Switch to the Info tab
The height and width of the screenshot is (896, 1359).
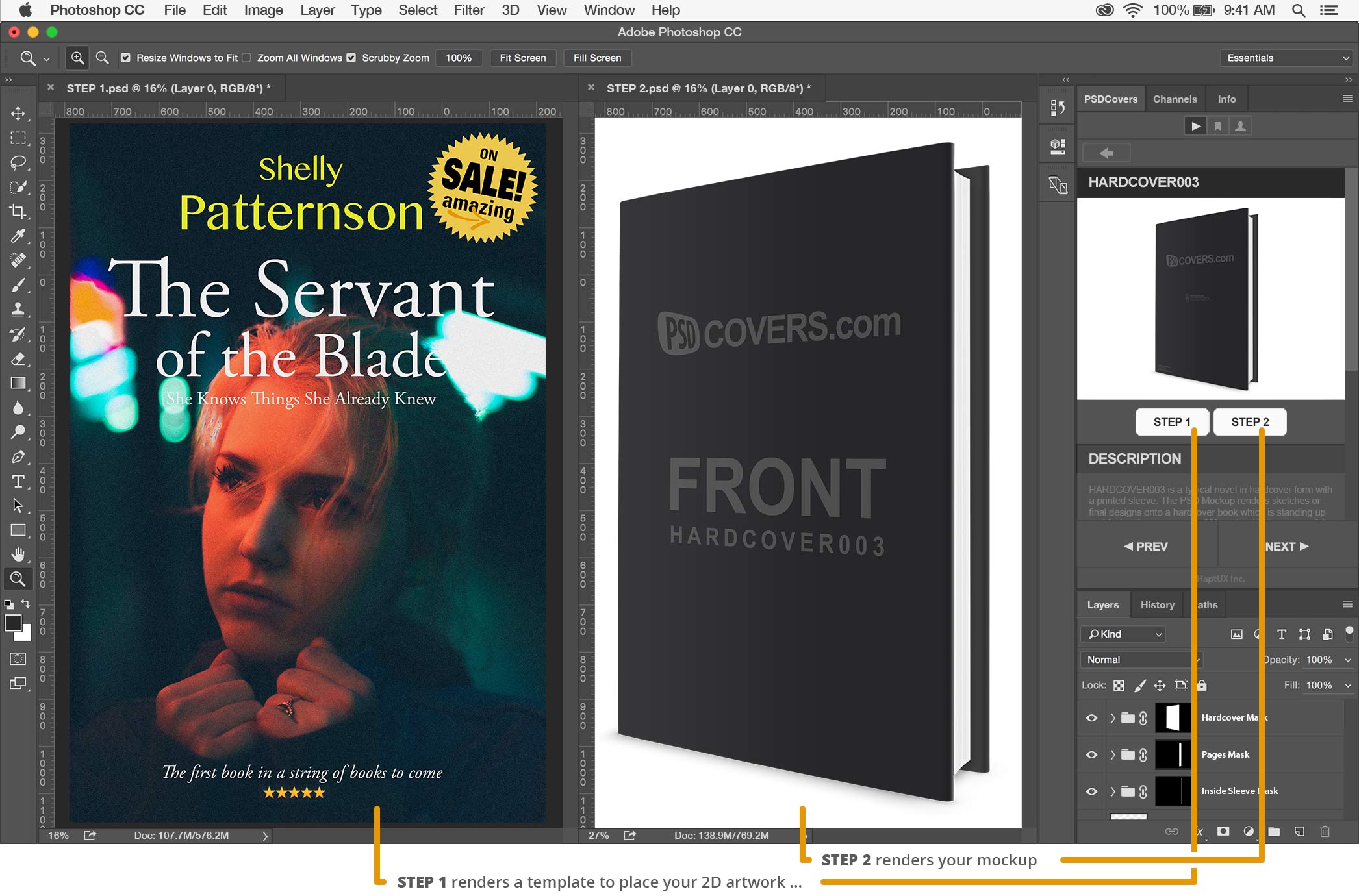coord(1226,99)
